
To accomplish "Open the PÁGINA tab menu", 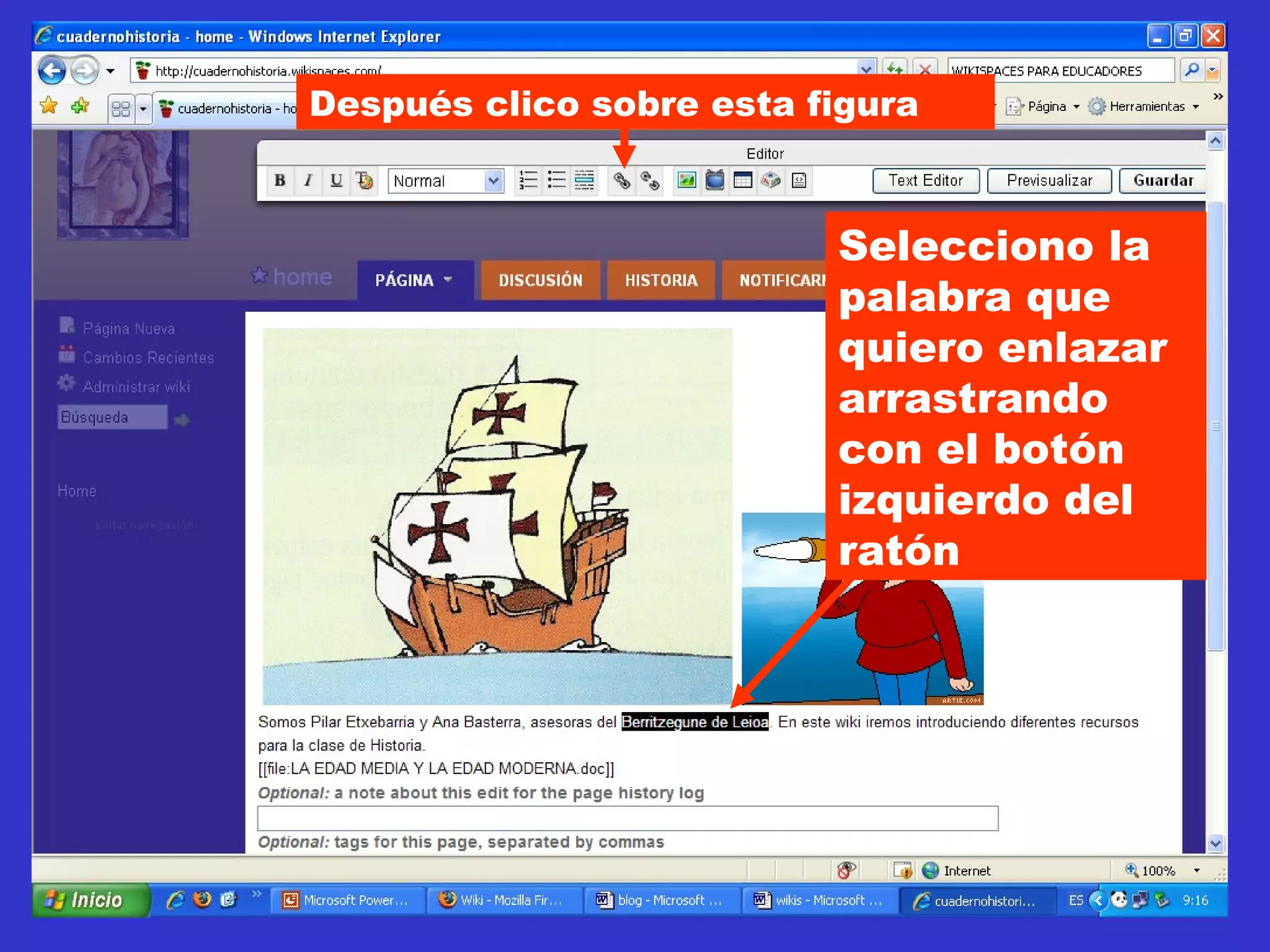I will pyautogui.click(x=414, y=280).
